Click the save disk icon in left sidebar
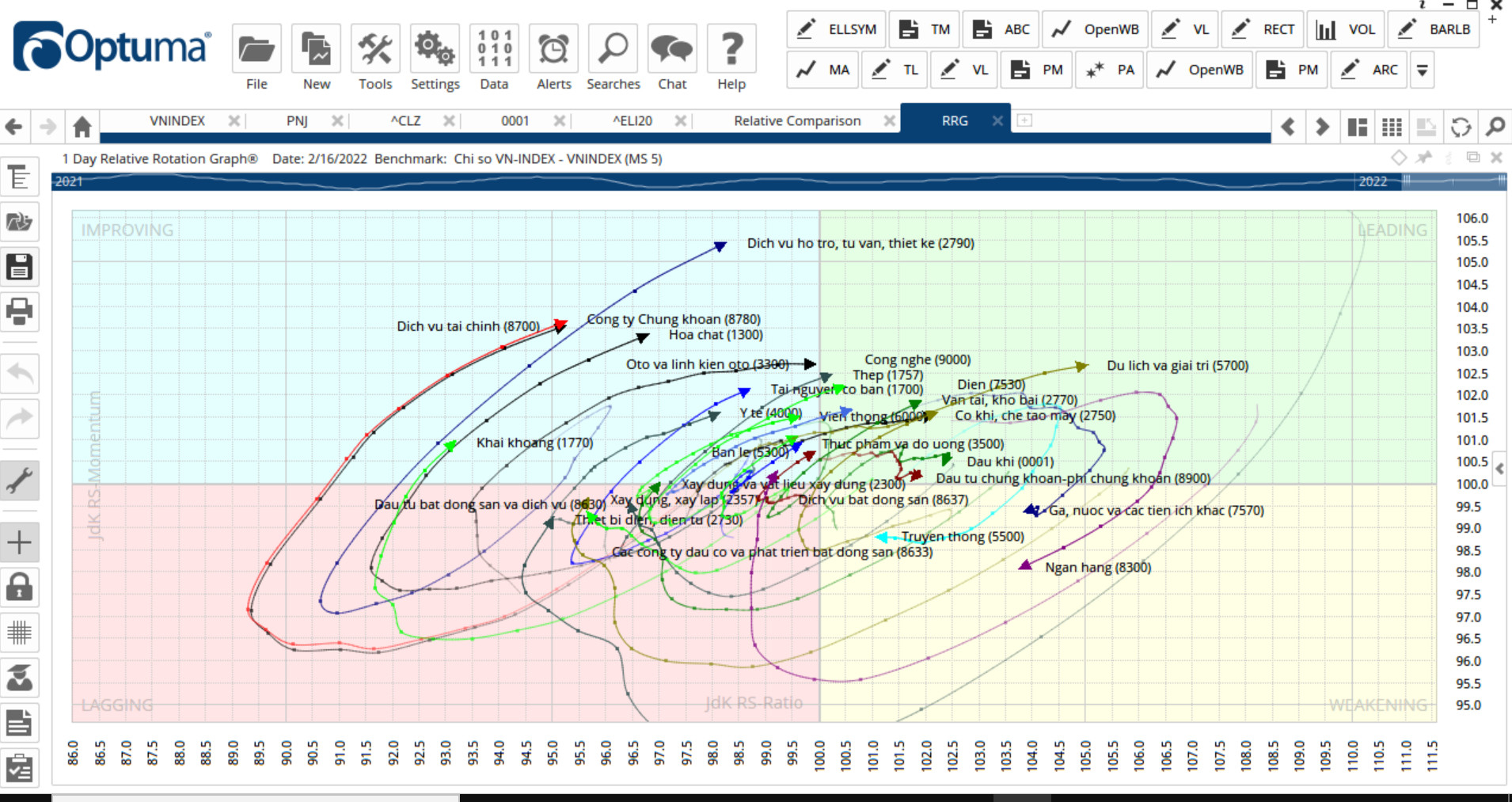Image resolution: width=1512 pixels, height=802 pixels. tap(19, 268)
